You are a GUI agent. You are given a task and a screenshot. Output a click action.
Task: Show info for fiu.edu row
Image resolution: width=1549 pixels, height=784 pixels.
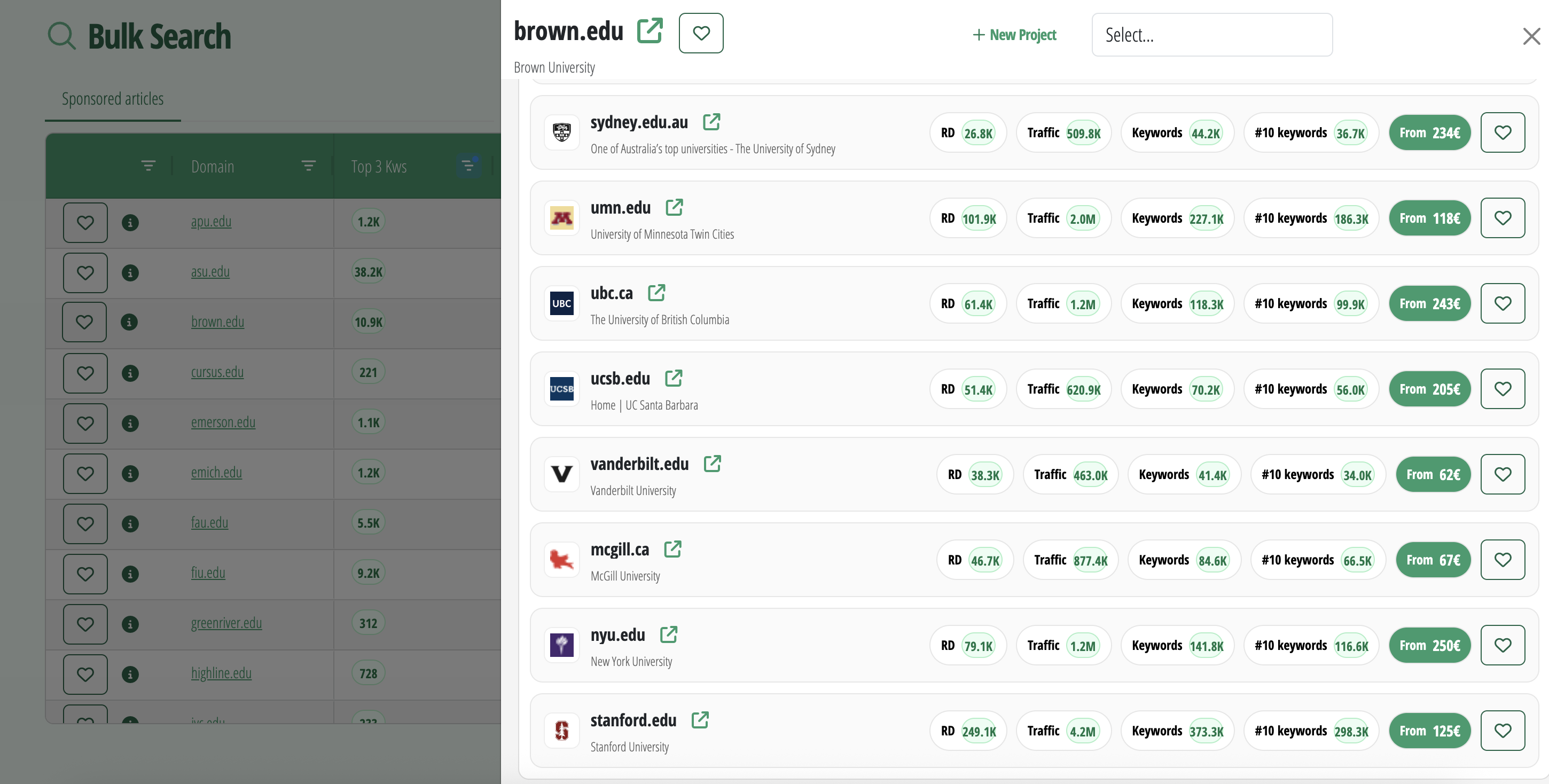coord(130,574)
